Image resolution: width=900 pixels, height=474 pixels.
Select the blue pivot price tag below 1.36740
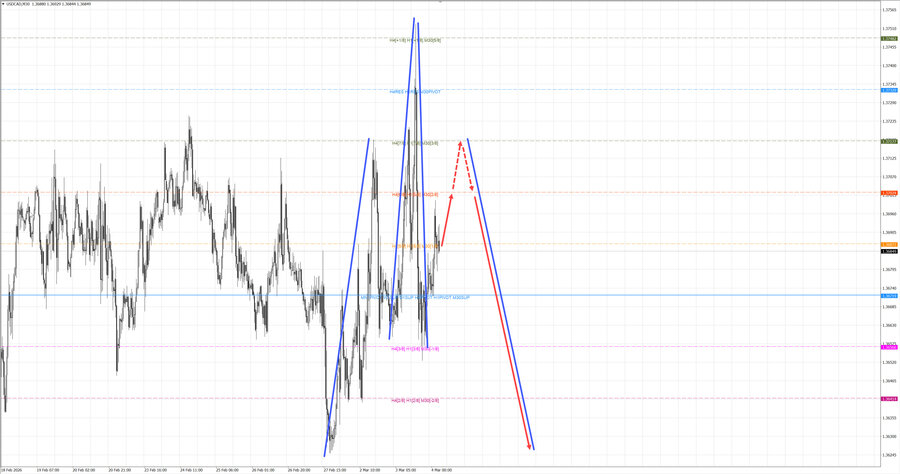coord(890,296)
